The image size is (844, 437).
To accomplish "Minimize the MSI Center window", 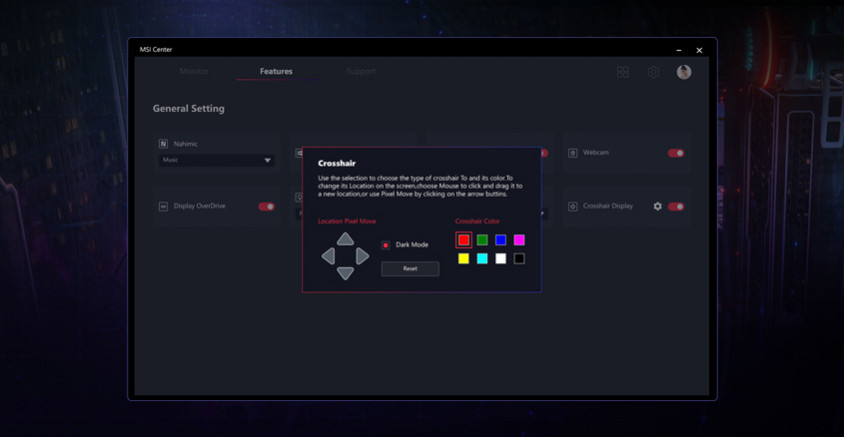I will (679, 51).
